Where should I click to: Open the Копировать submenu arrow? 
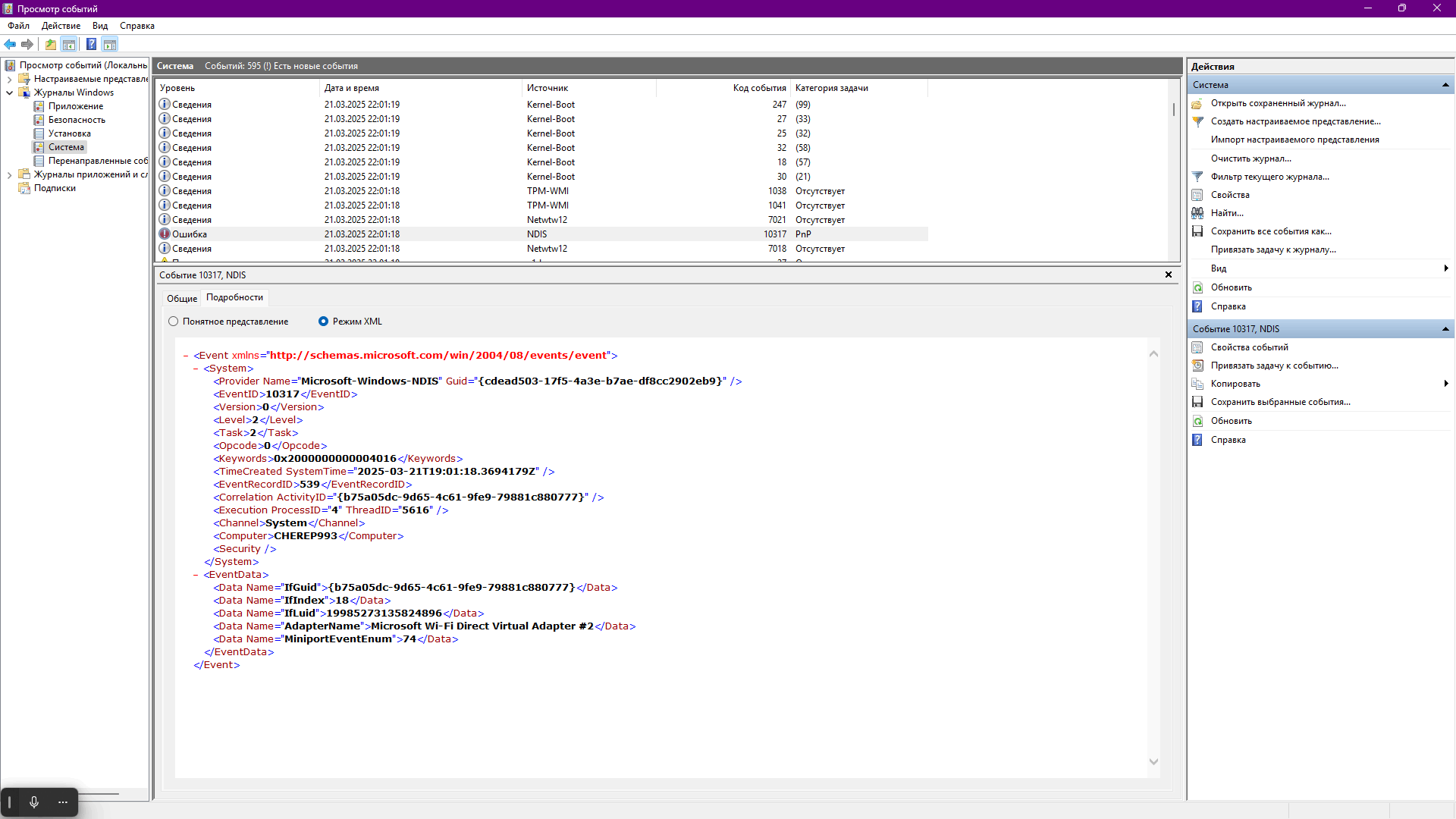tap(1446, 384)
